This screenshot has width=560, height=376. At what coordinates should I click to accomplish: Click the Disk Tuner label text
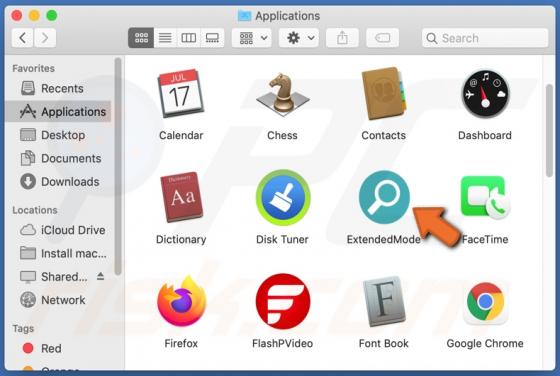(x=282, y=239)
